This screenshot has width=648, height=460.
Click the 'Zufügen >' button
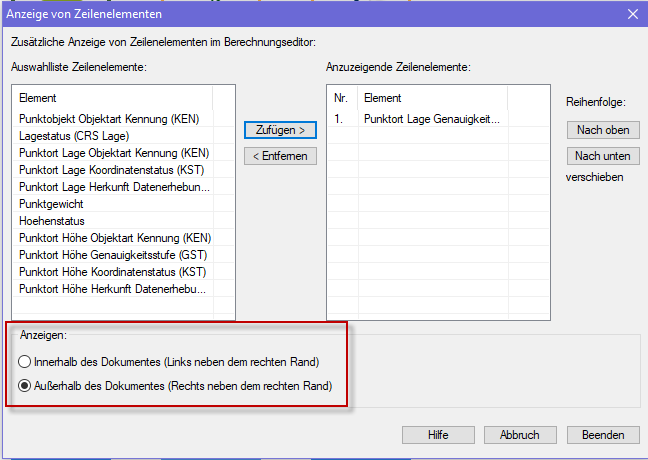pos(280,130)
